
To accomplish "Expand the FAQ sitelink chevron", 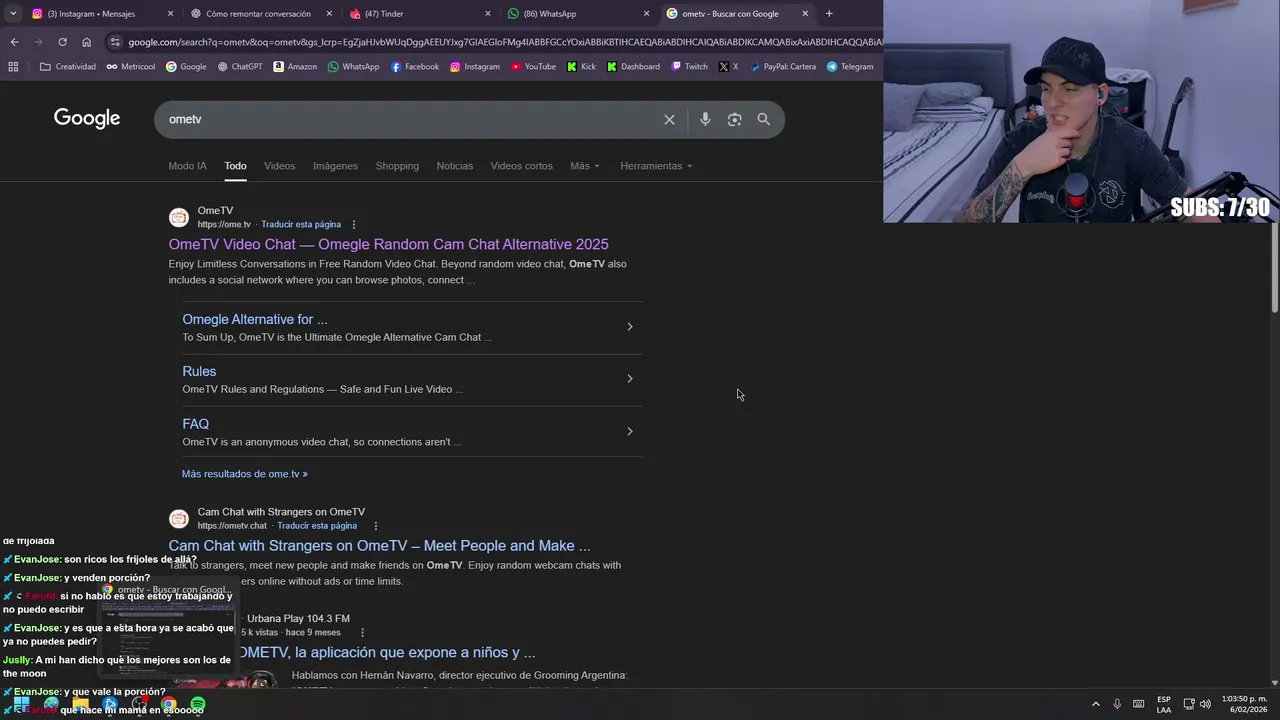I will [x=629, y=432].
